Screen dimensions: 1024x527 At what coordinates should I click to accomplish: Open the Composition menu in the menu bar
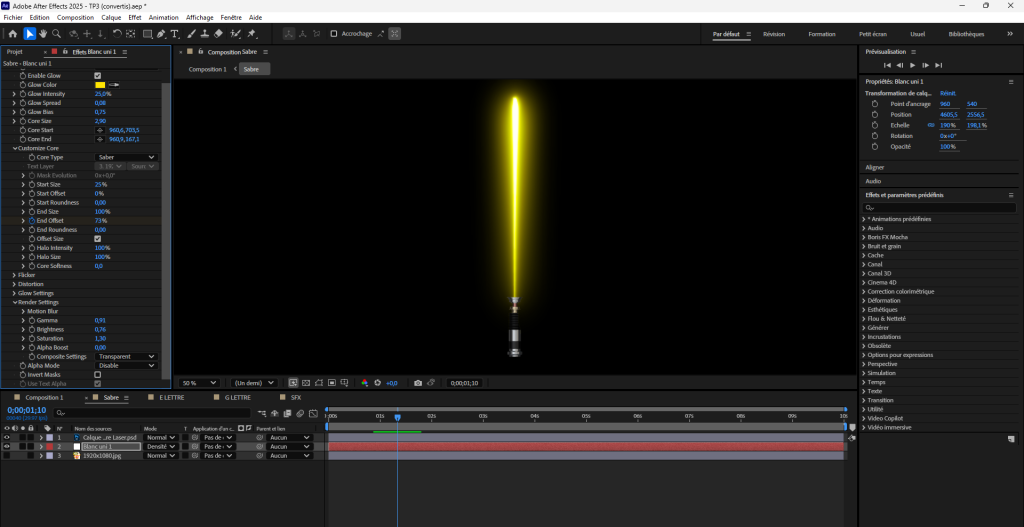[75, 17]
